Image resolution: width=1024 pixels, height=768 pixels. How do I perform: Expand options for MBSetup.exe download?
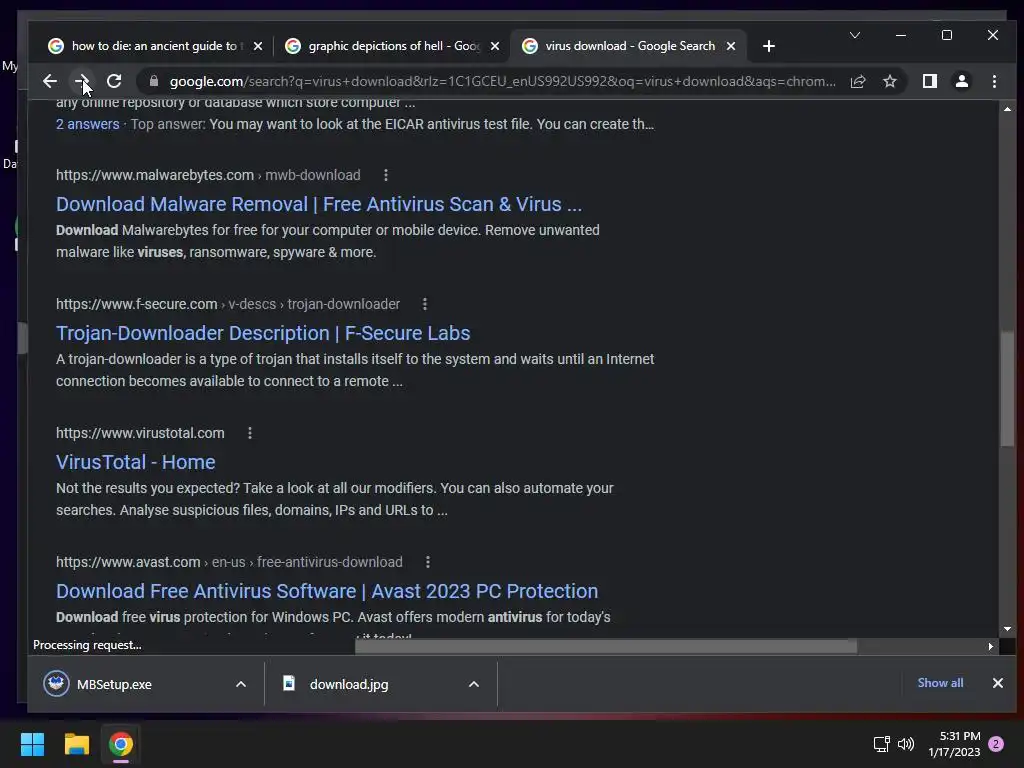pyautogui.click(x=240, y=684)
